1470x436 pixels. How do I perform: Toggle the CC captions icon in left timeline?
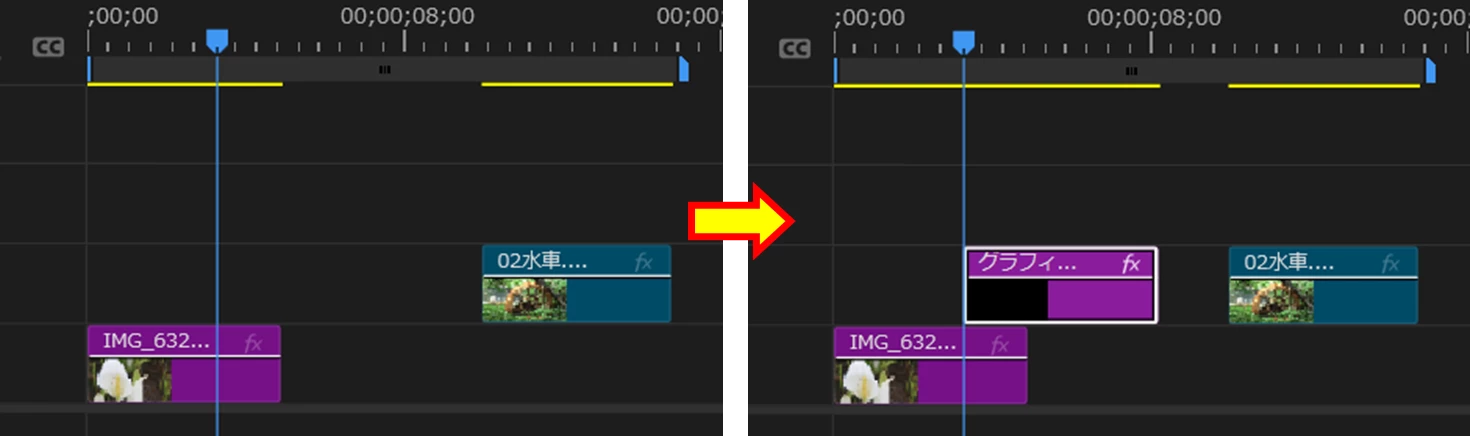(48, 48)
